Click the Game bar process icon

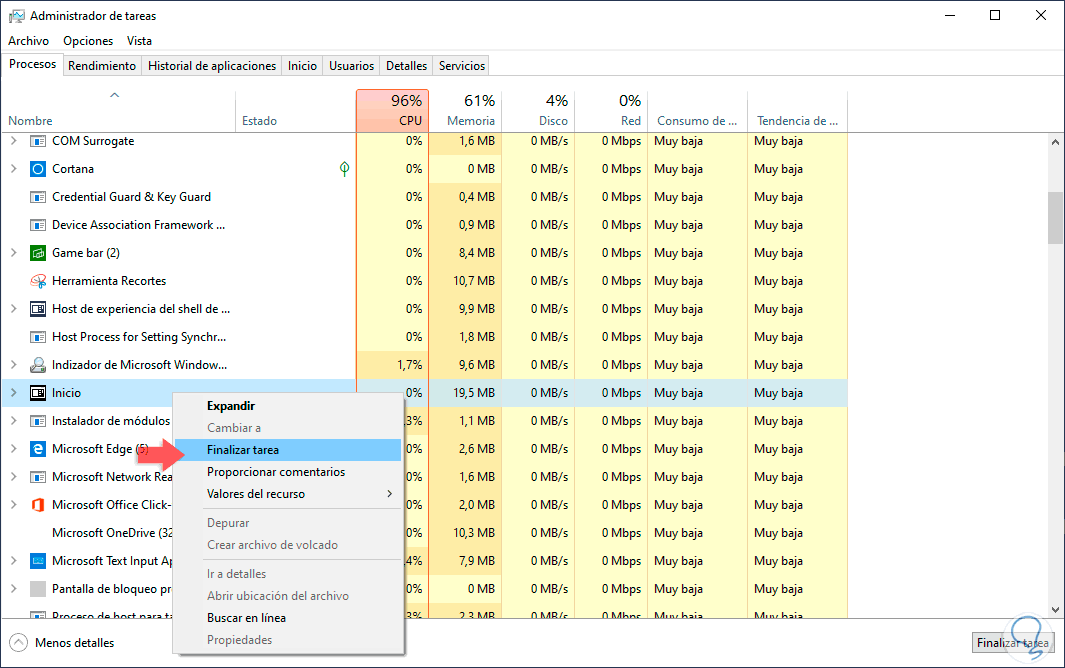(x=39, y=253)
